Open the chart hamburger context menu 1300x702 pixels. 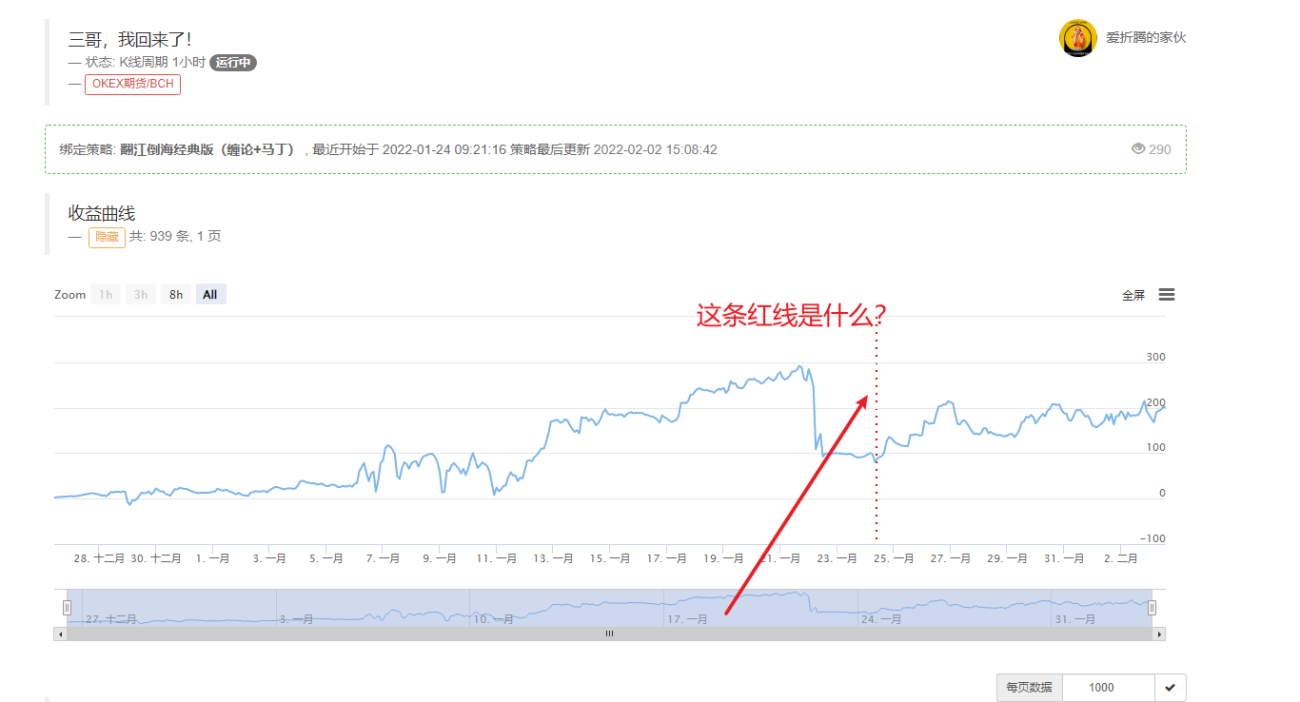tap(1166, 294)
